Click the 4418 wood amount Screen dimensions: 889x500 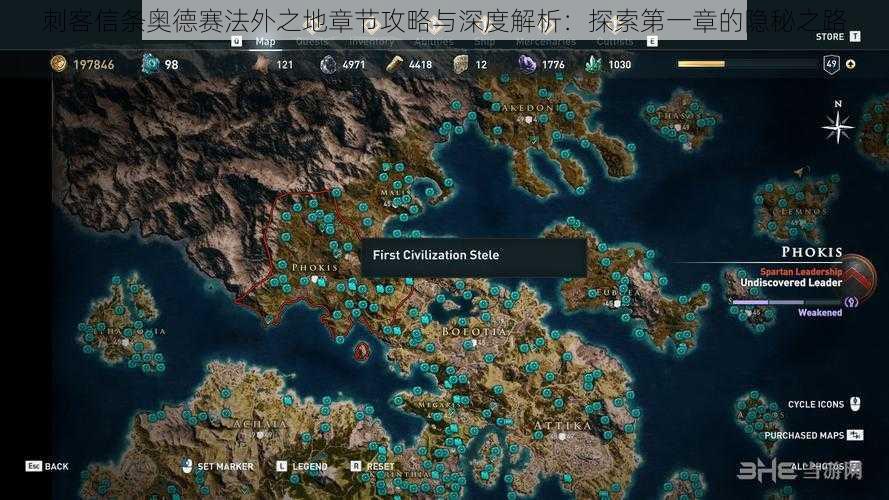point(421,65)
